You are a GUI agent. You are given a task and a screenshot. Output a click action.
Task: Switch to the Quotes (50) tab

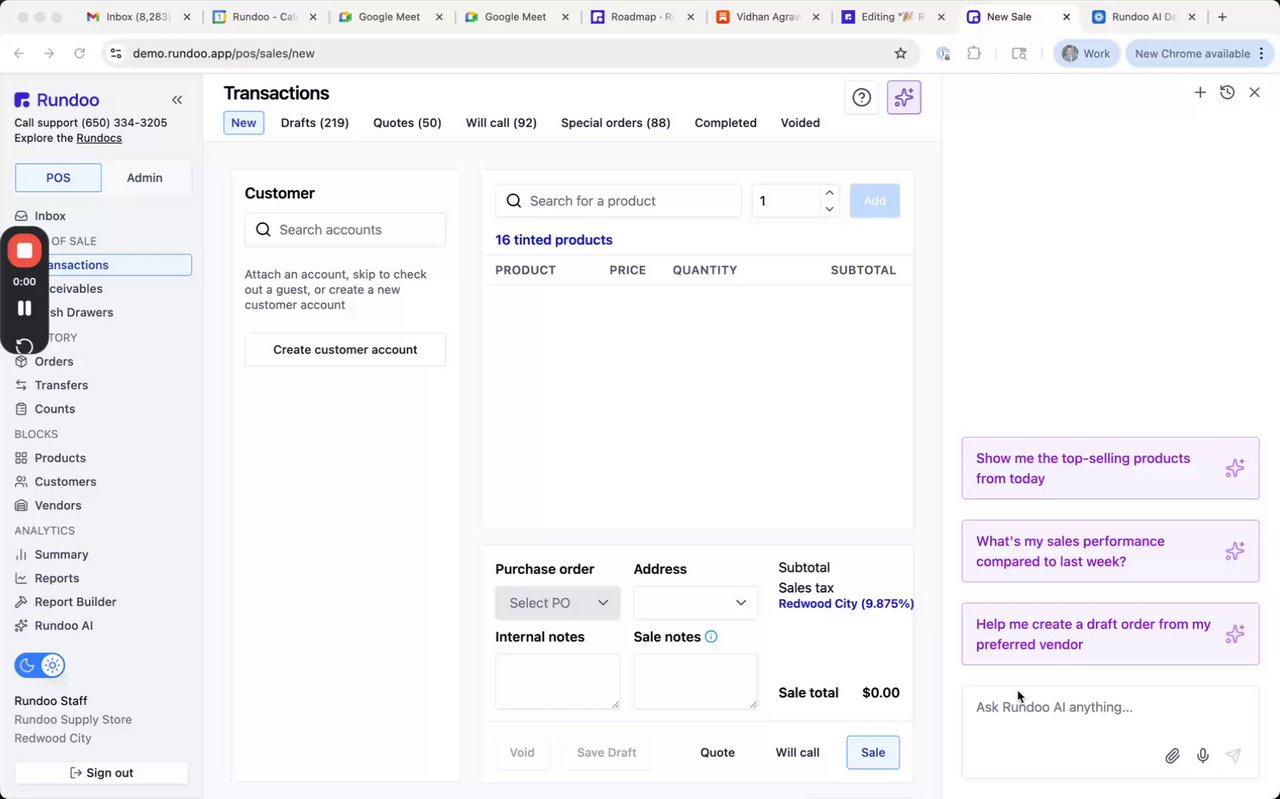click(407, 123)
